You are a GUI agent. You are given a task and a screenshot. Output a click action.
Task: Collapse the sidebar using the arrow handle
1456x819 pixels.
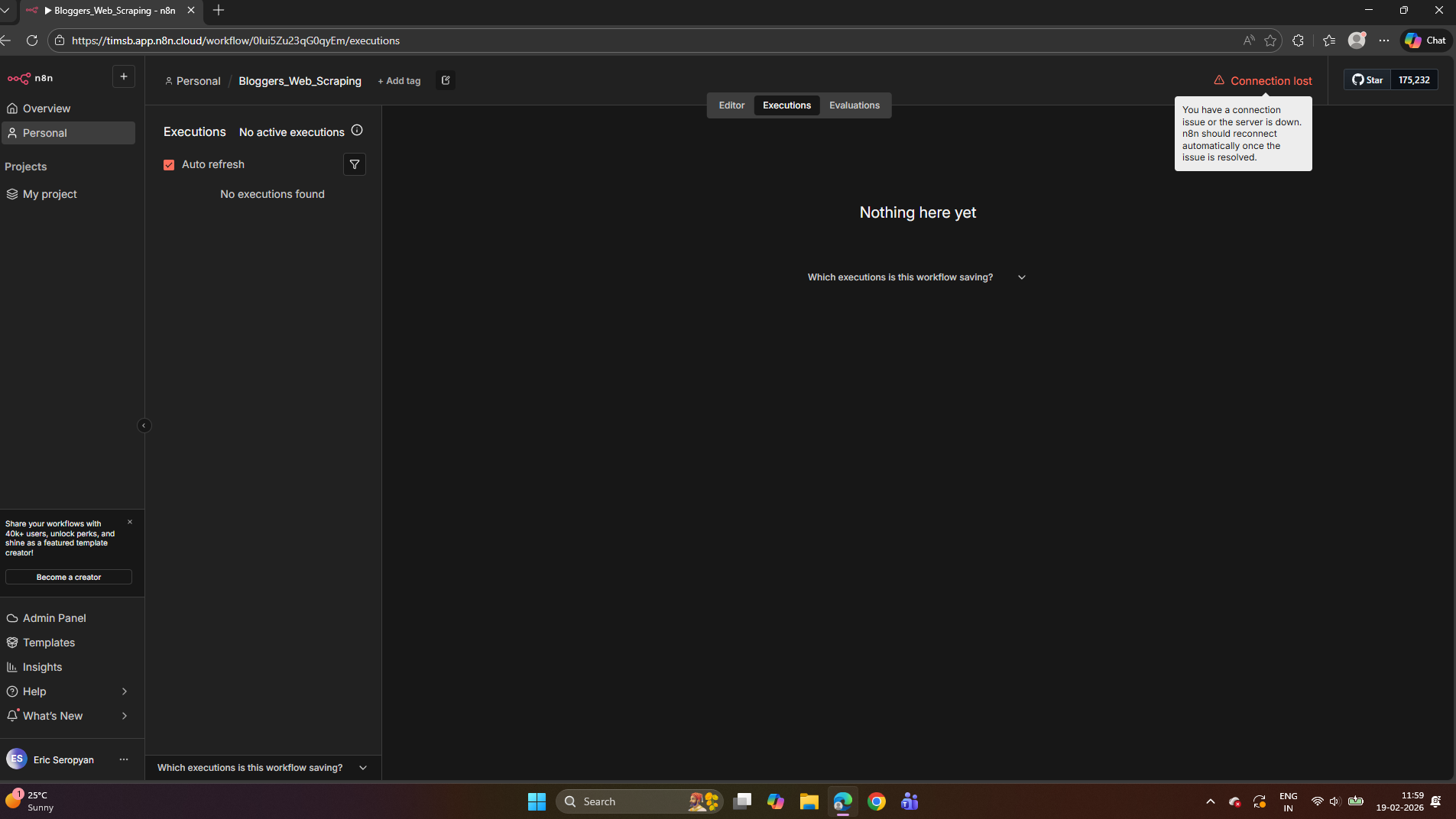(144, 426)
